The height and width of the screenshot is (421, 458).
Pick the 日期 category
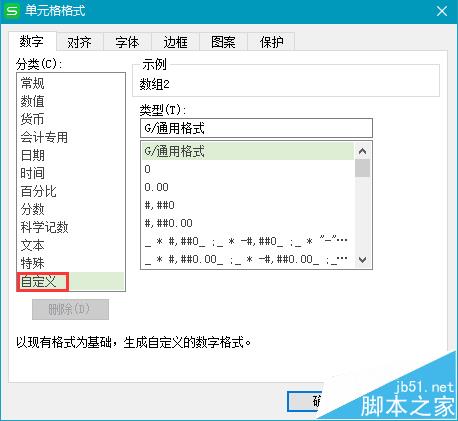click(x=71, y=155)
